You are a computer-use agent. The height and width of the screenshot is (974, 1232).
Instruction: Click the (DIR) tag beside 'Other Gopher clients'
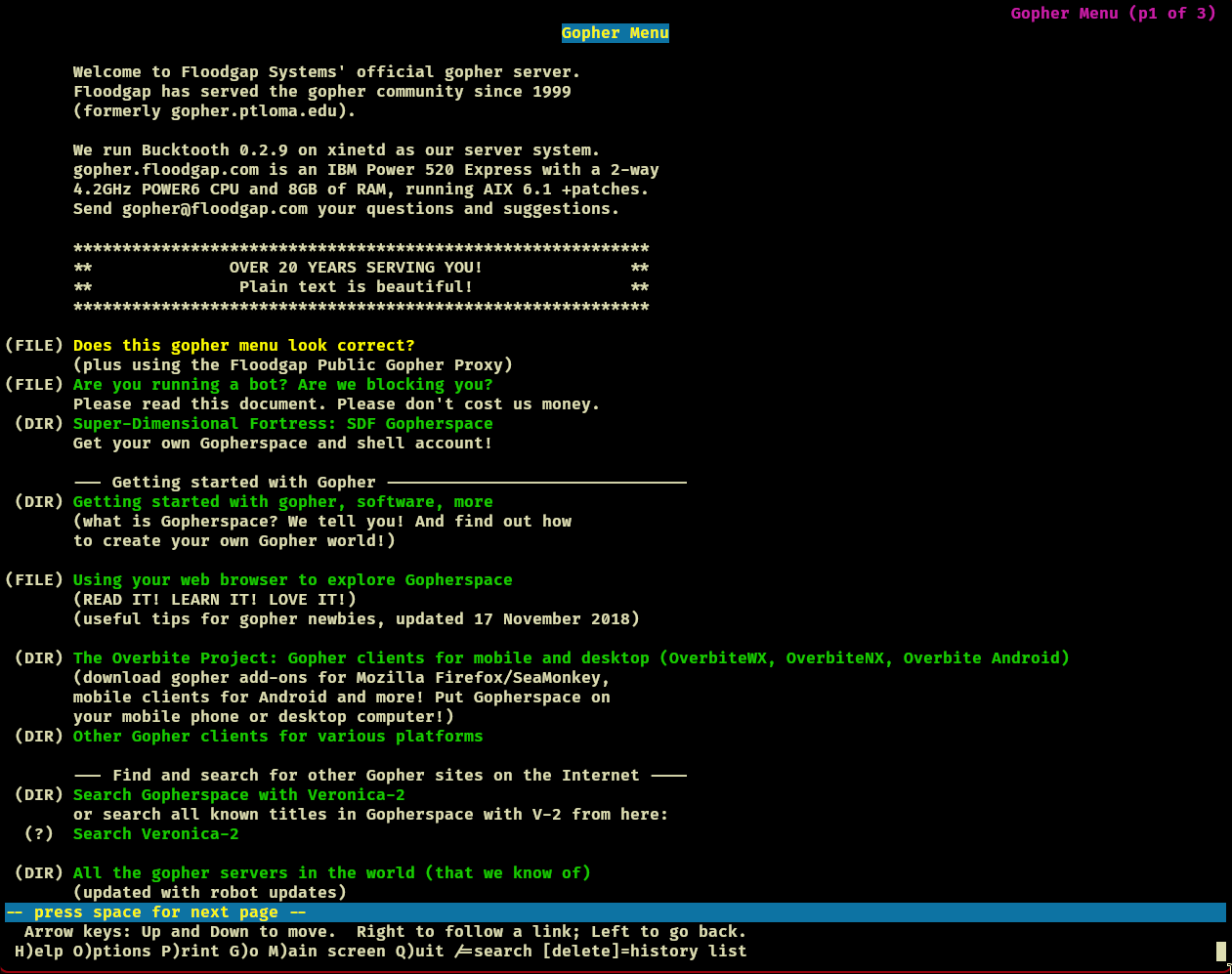point(39,737)
